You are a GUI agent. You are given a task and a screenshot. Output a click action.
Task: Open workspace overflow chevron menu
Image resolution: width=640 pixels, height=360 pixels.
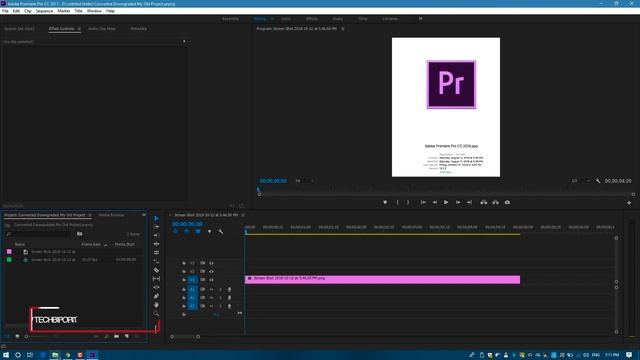pyautogui.click(x=420, y=18)
